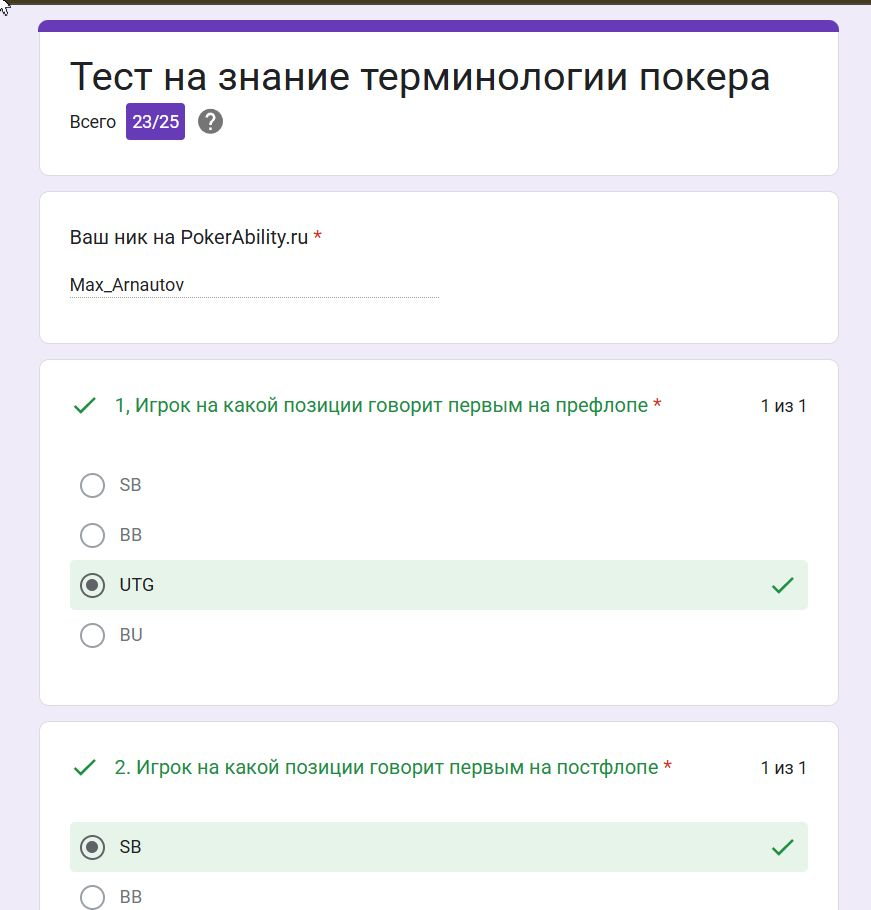The width and height of the screenshot is (871, 910).
Task: Click the question mark help icon
Action: [x=210, y=122]
